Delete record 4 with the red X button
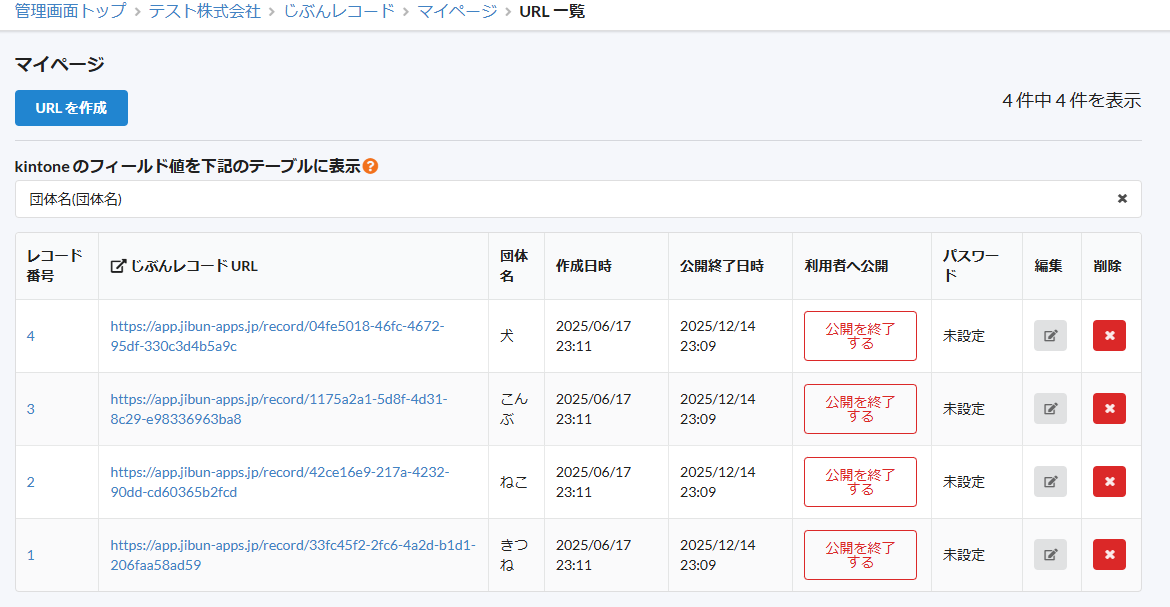Screen dimensions: 1170x607 click(1110, 336)
